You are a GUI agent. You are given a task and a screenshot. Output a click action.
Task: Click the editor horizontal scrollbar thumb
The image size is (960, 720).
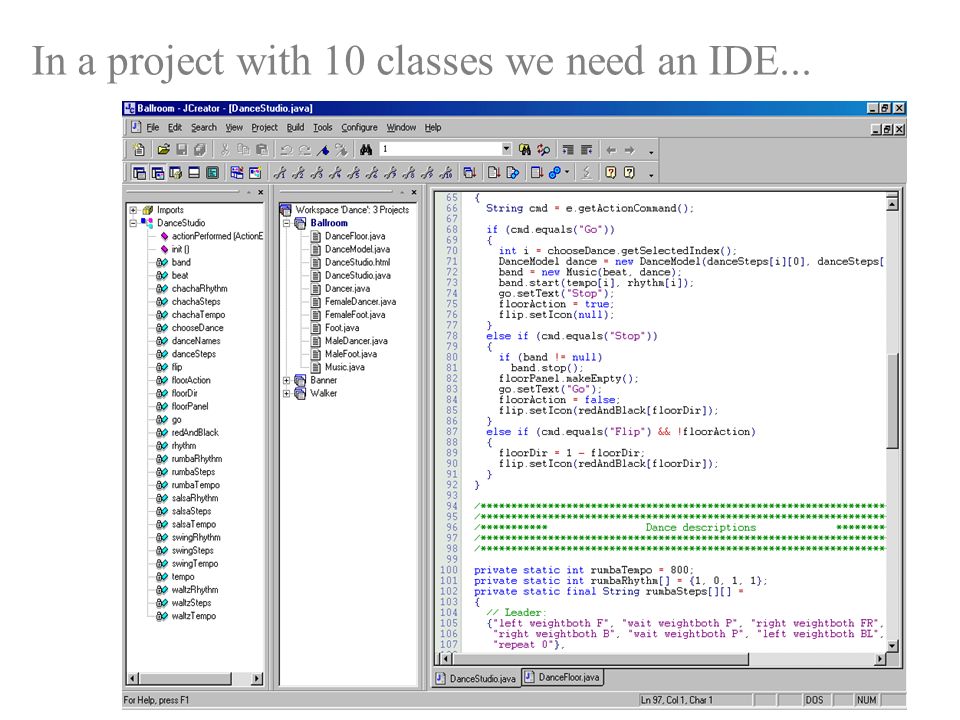point(600,659)
